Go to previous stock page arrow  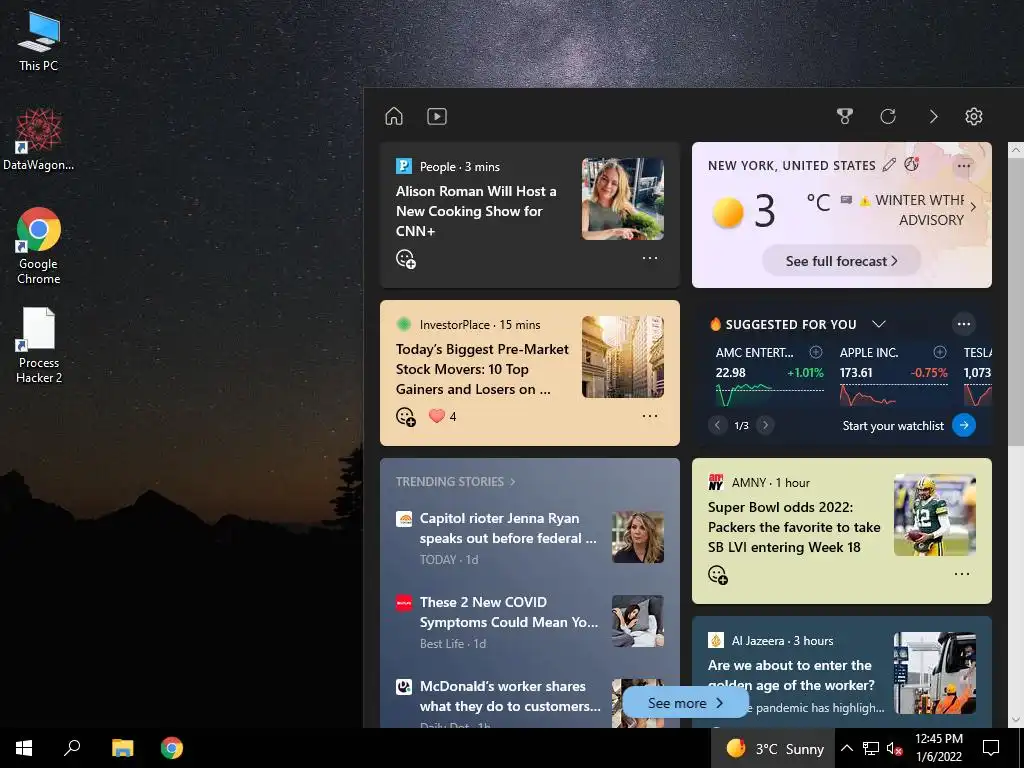tap(717, 425)
